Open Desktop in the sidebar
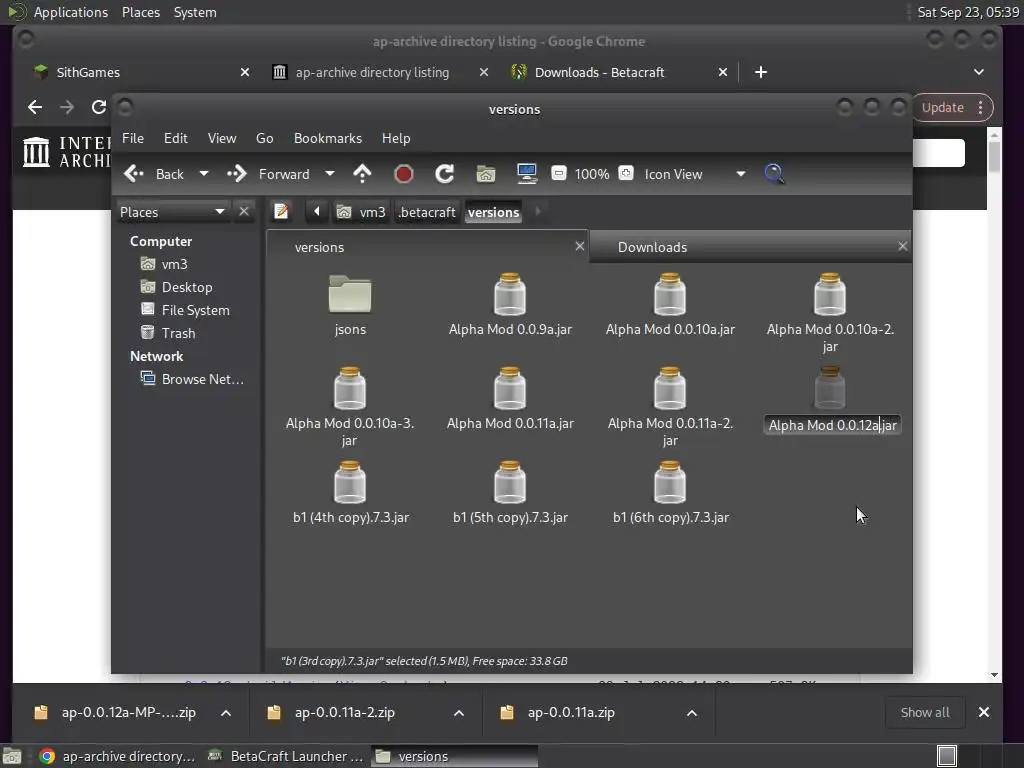 (x=178, y=287)
